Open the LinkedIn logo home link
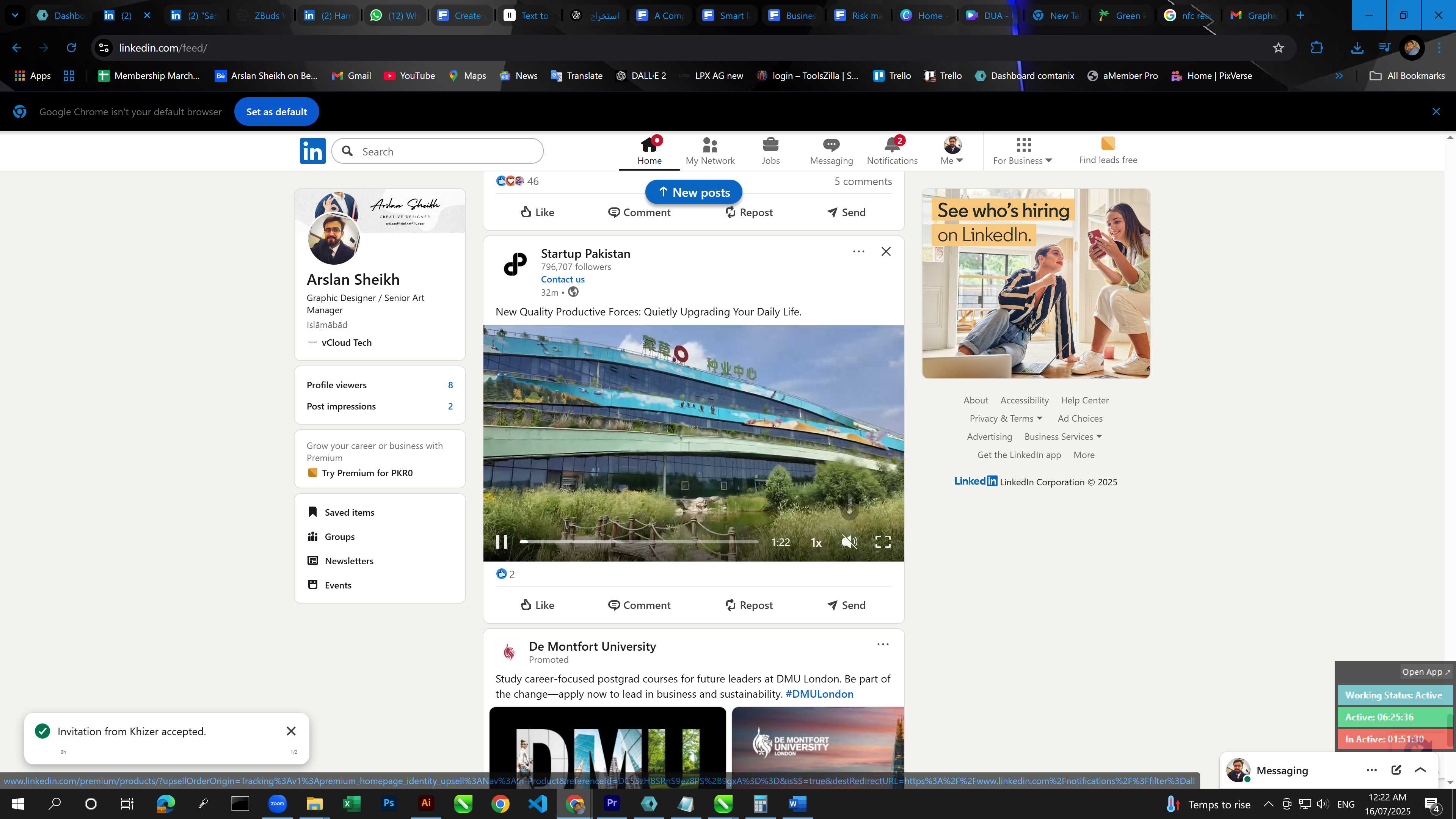The image size is (1456, 819). [x=312, y=151]
